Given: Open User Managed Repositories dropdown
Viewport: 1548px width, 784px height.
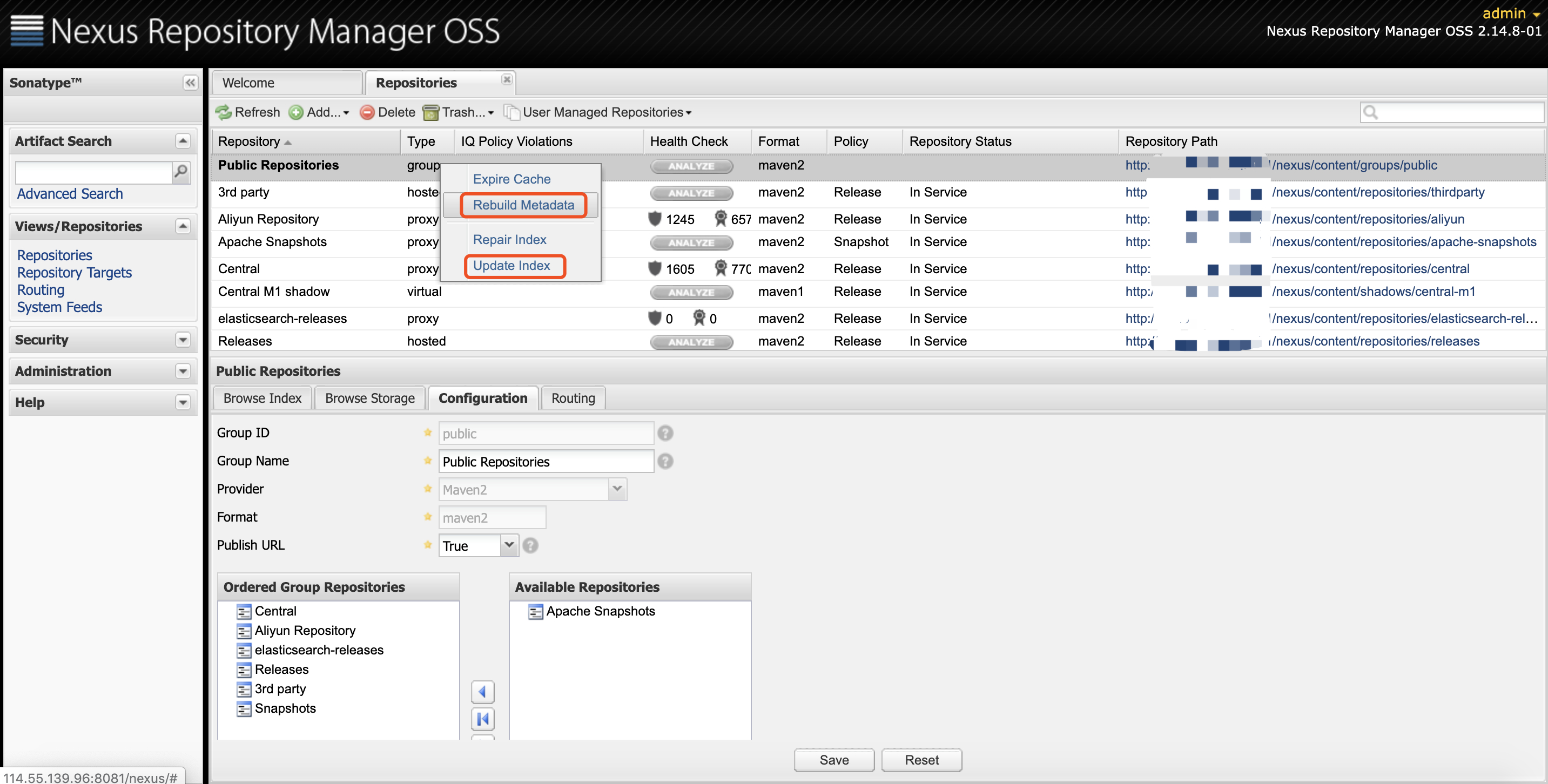Looking at the screenshot, I should pos(598,112).
